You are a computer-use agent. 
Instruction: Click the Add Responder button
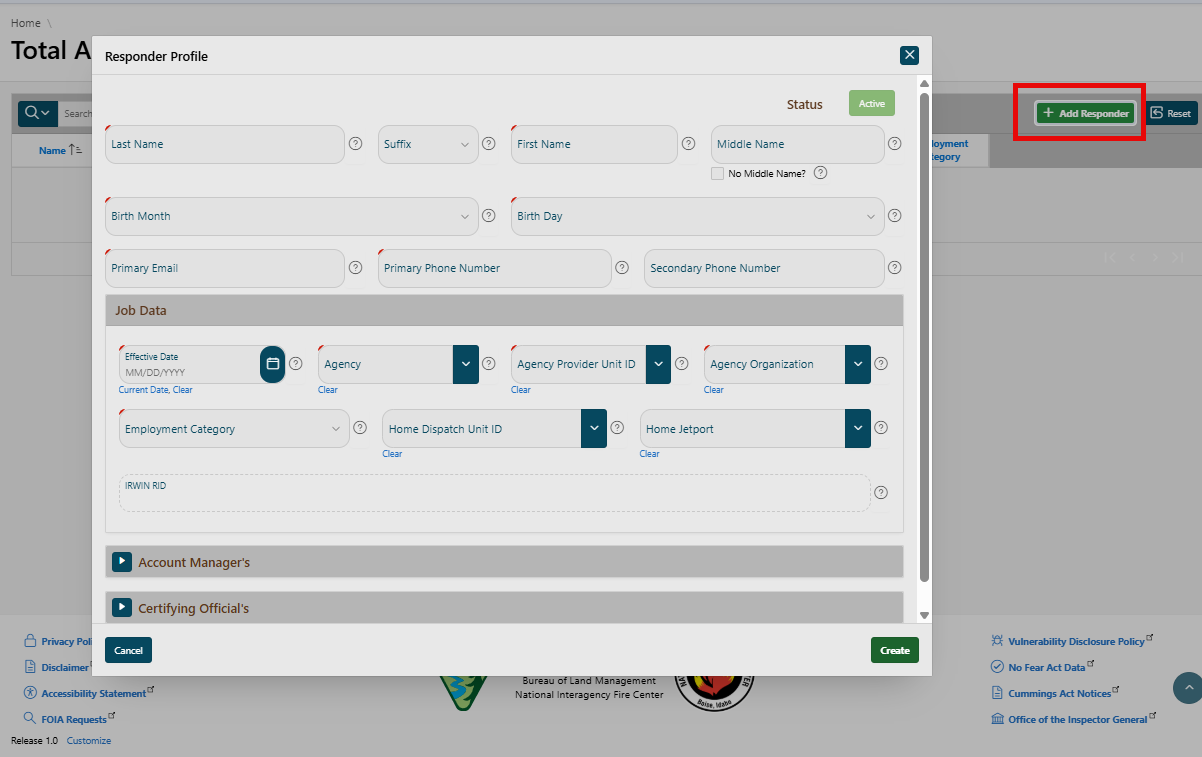tap(1085, 113)
